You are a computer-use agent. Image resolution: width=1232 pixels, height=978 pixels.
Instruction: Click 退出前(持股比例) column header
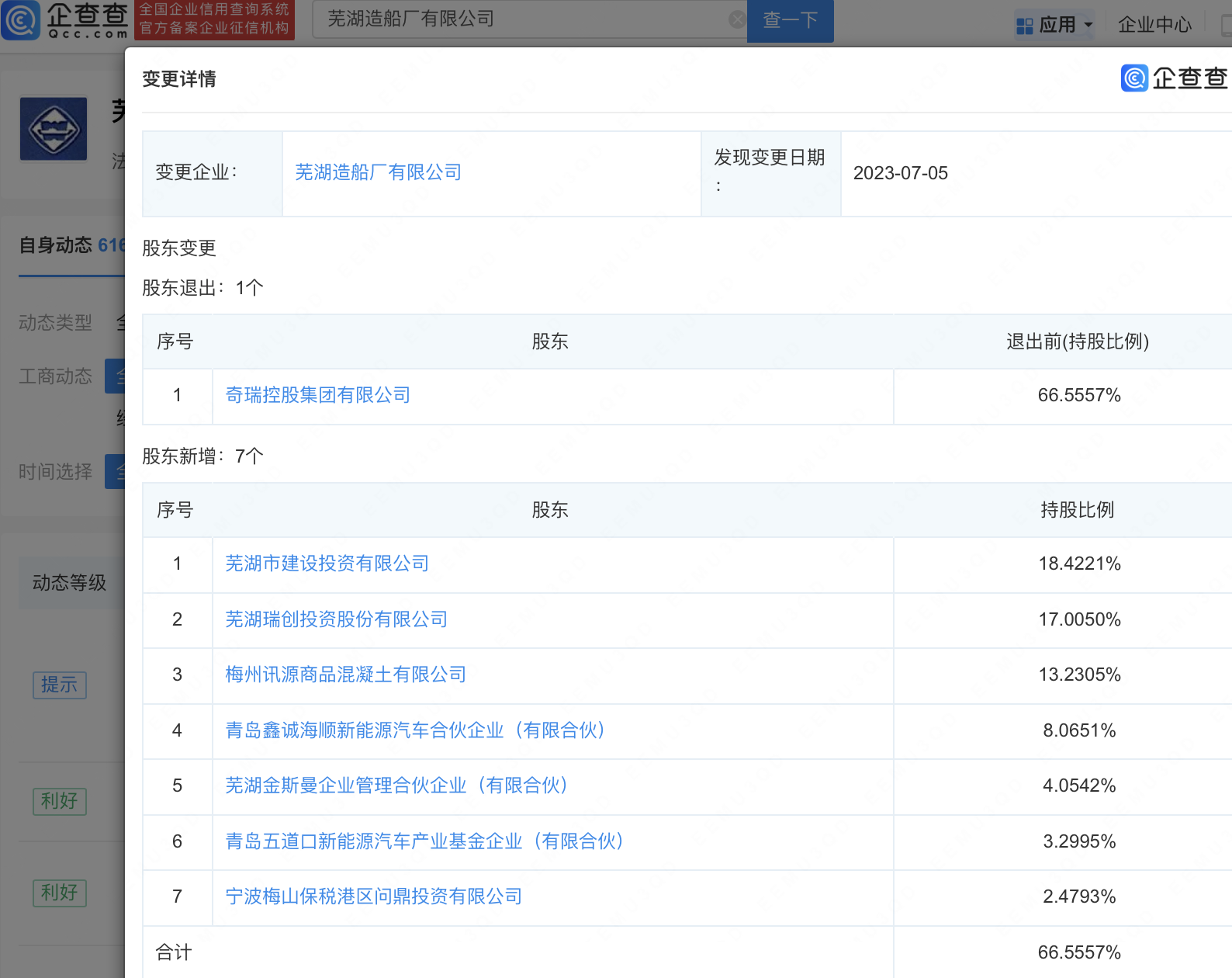pyautogui.click(x=1078, y=342)
